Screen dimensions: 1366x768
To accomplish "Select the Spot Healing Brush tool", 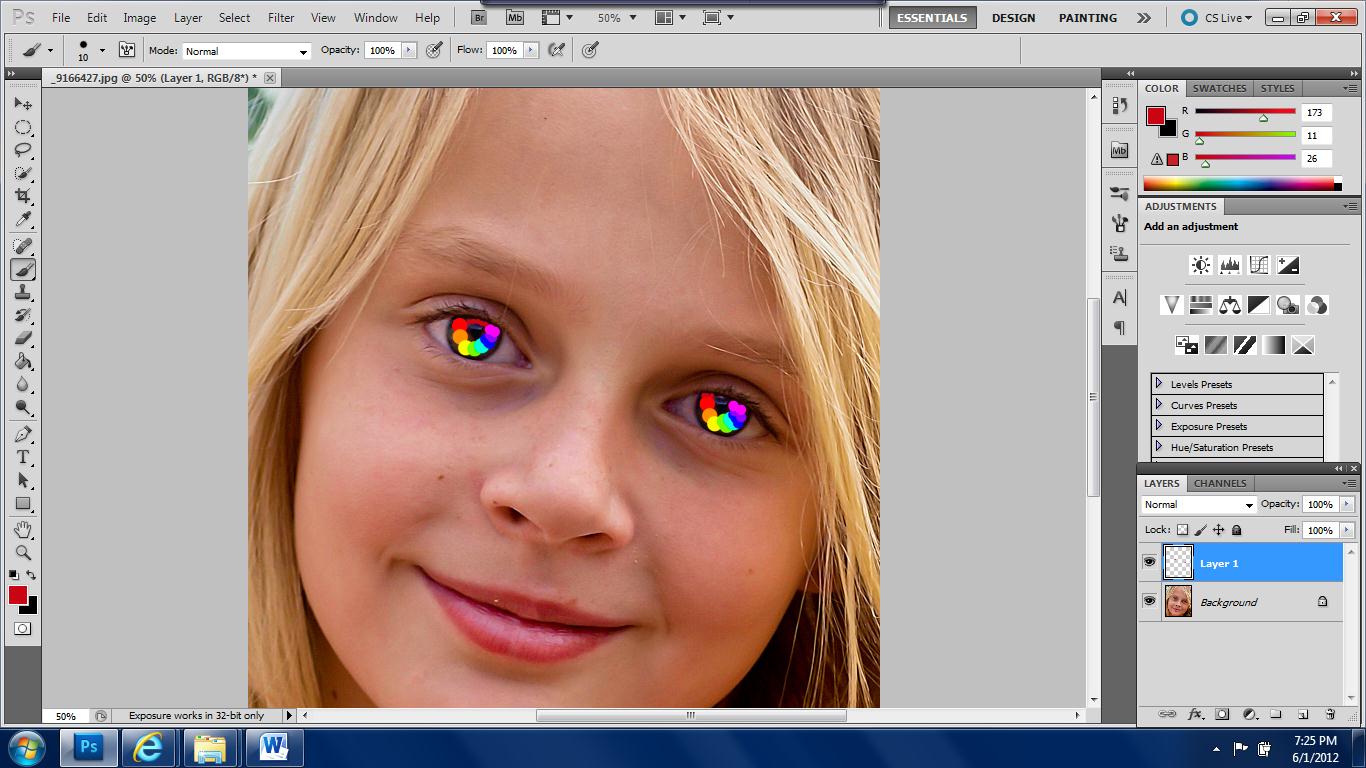I will point(23,246).
